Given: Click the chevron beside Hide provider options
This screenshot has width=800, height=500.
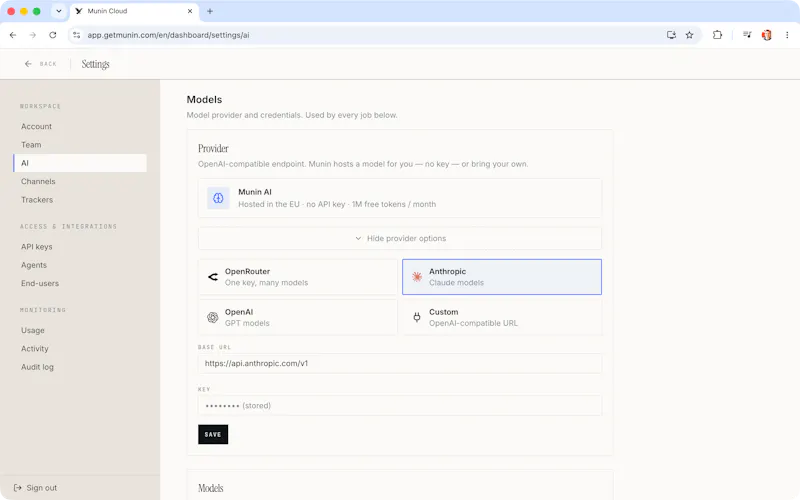Looking at the screenshot, I should [x=358, y=238].
